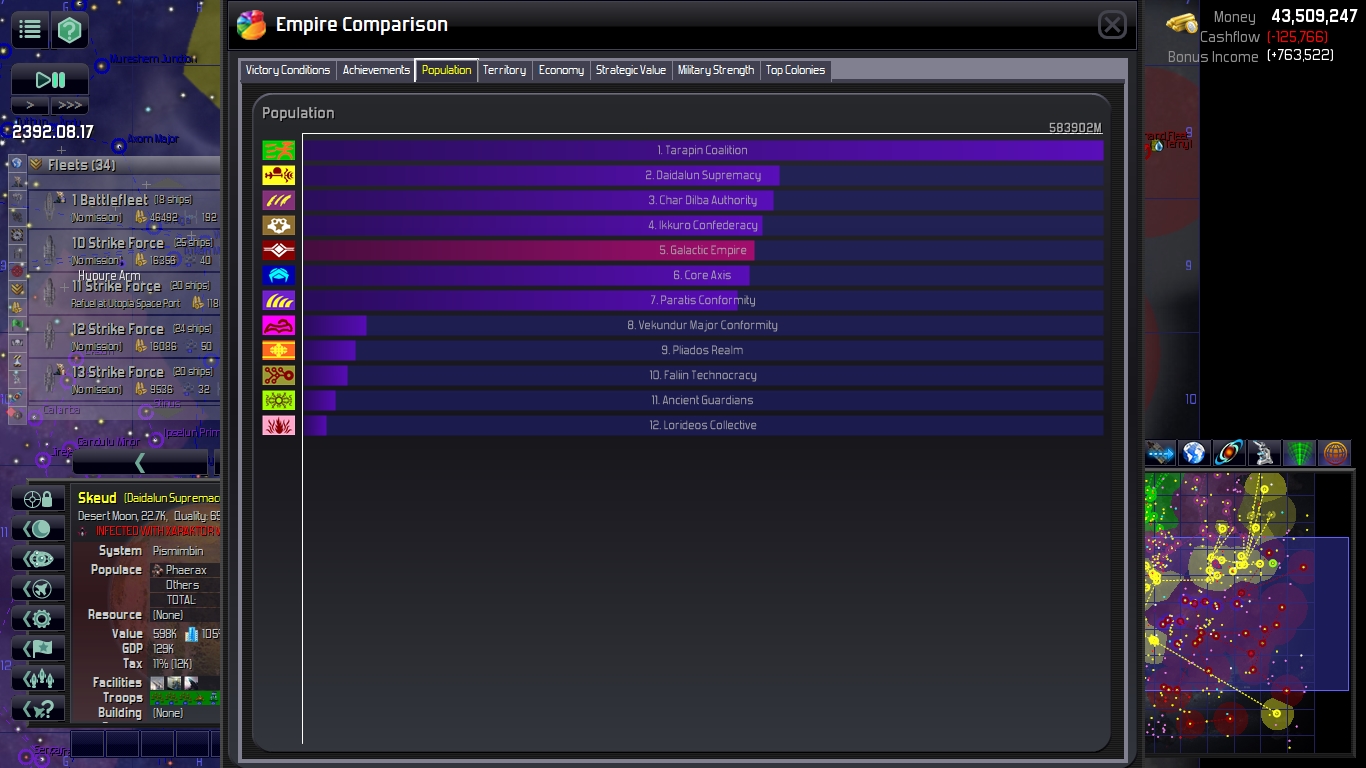
Task: Open the Military Strength tab
Action: tap(716, 70)
